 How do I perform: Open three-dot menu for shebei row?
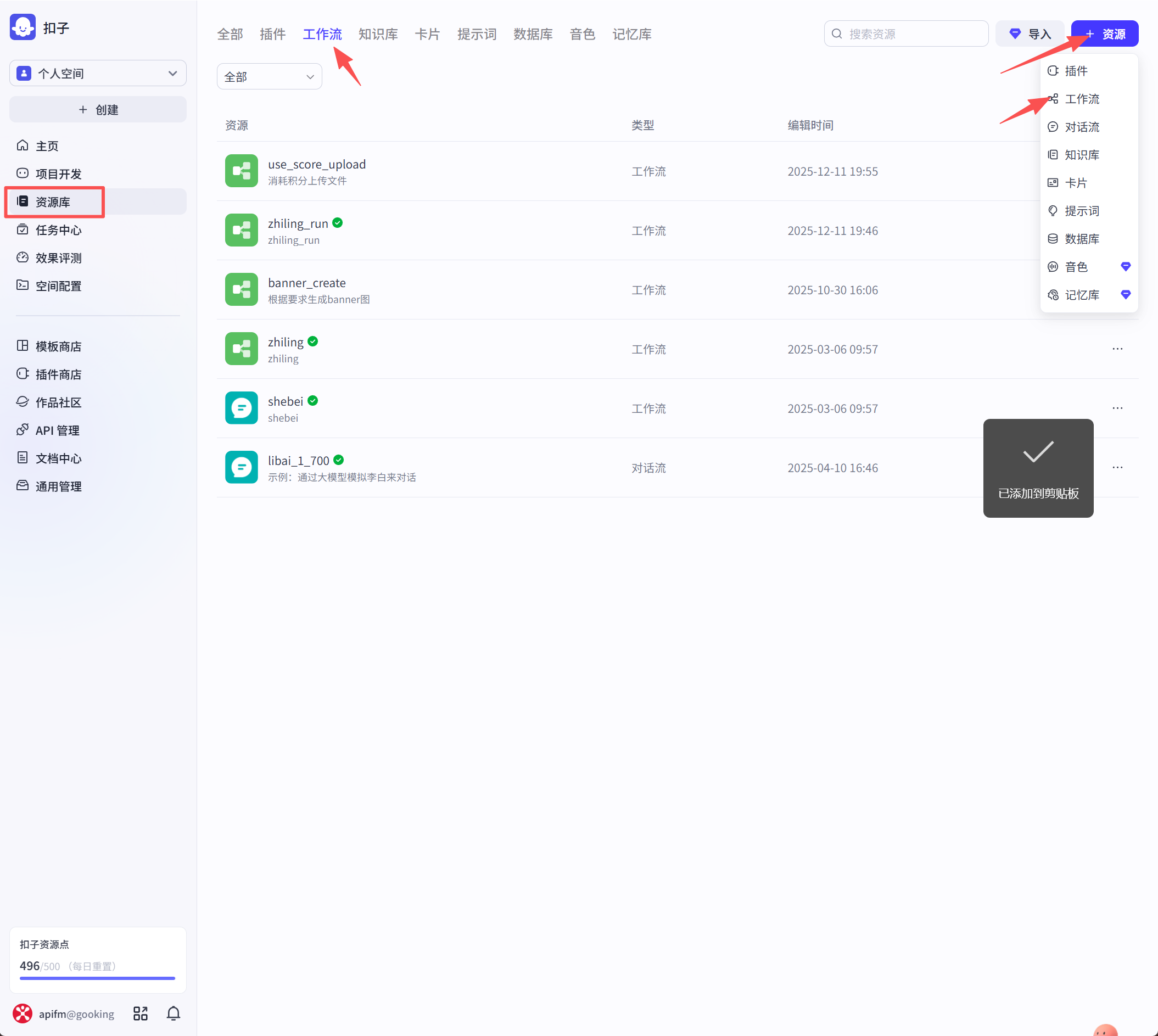1117,408
